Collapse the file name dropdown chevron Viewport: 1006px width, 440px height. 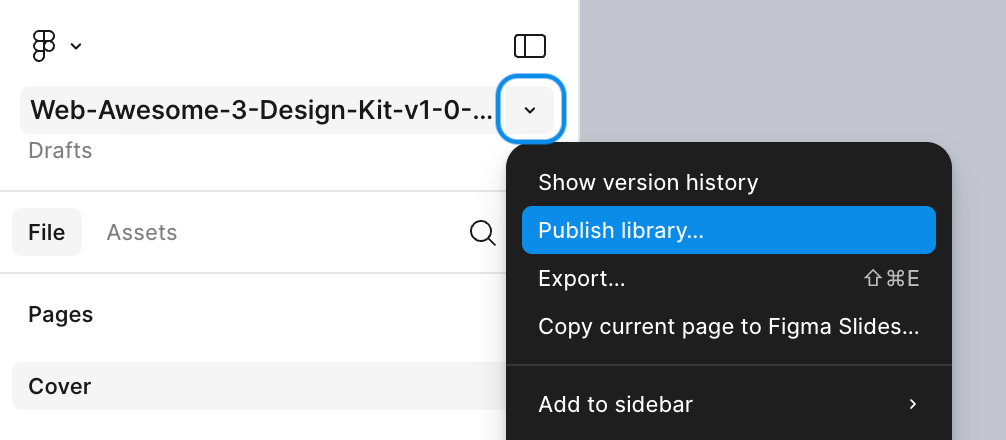530,109
